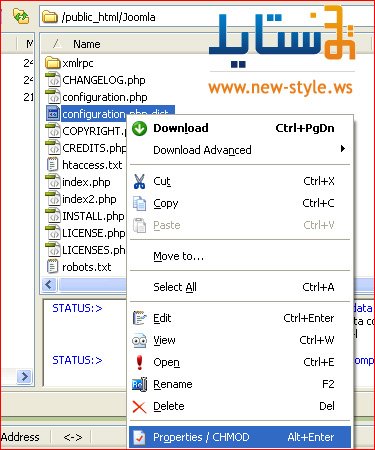Click the configuration.php file icon
375x450 pixels.
(x=52, y=97)
